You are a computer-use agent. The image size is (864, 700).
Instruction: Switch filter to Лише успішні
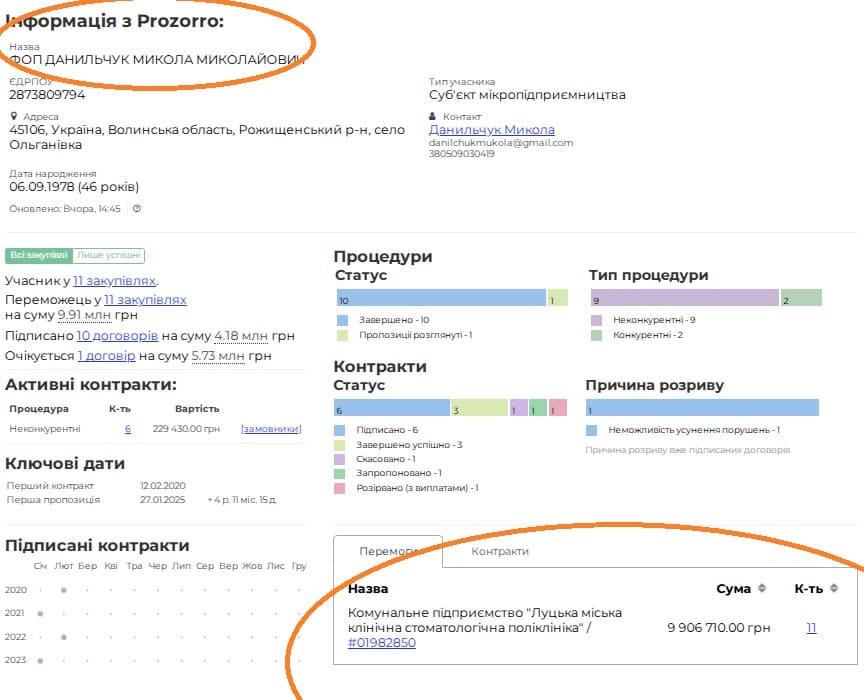[x=110, y=255]
